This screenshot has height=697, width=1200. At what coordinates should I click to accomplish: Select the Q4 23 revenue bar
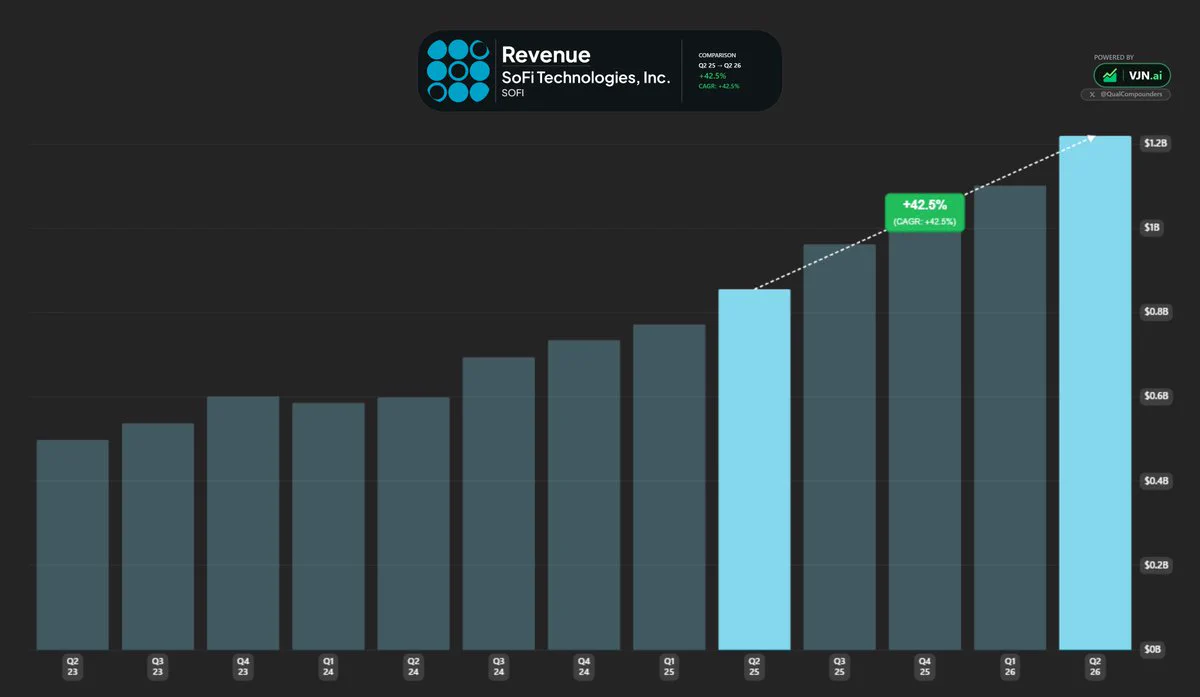coord(243,523)
